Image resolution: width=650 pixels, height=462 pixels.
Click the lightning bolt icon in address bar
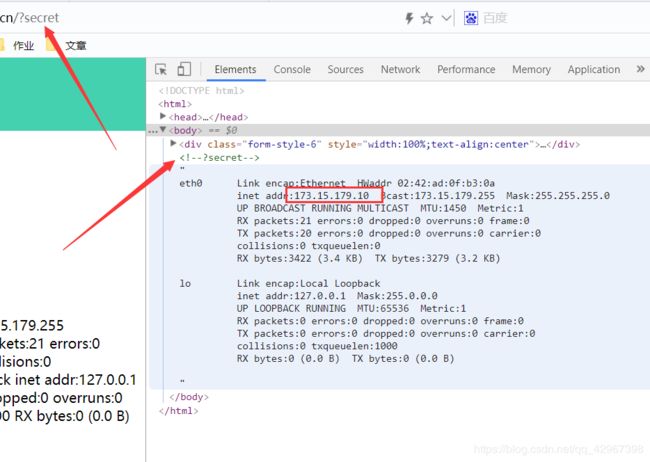point(409,18)
